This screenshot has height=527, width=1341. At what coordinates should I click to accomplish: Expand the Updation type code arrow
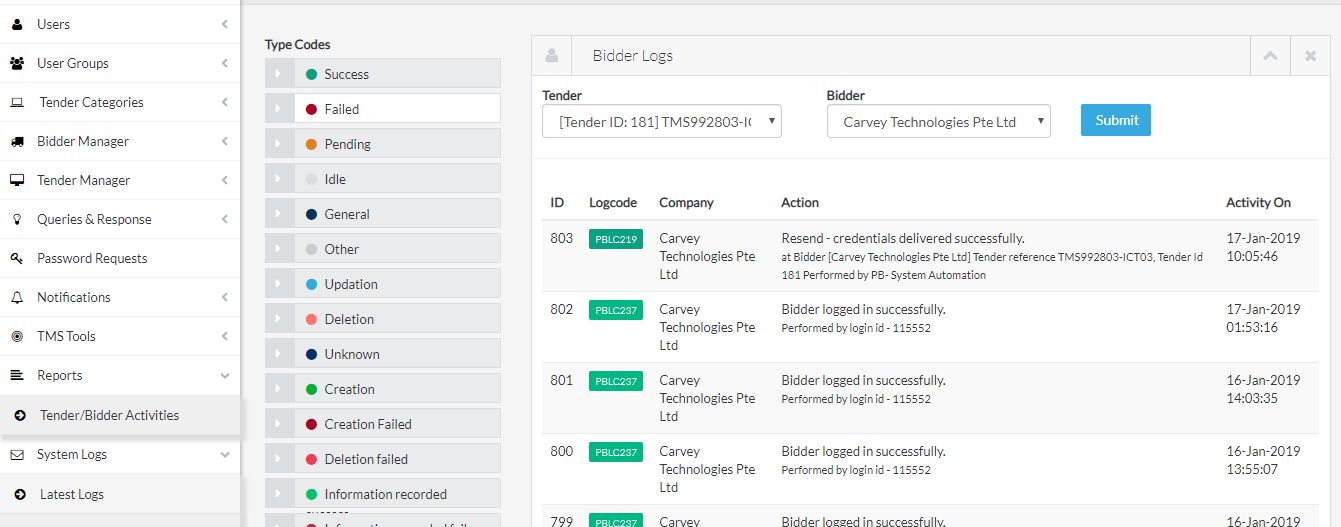279,284
